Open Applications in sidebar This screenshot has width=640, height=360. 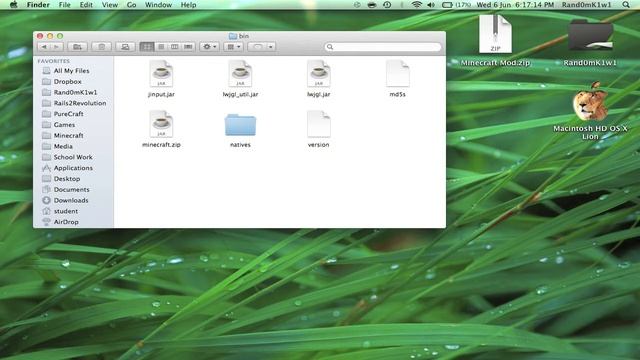point(73,168)
